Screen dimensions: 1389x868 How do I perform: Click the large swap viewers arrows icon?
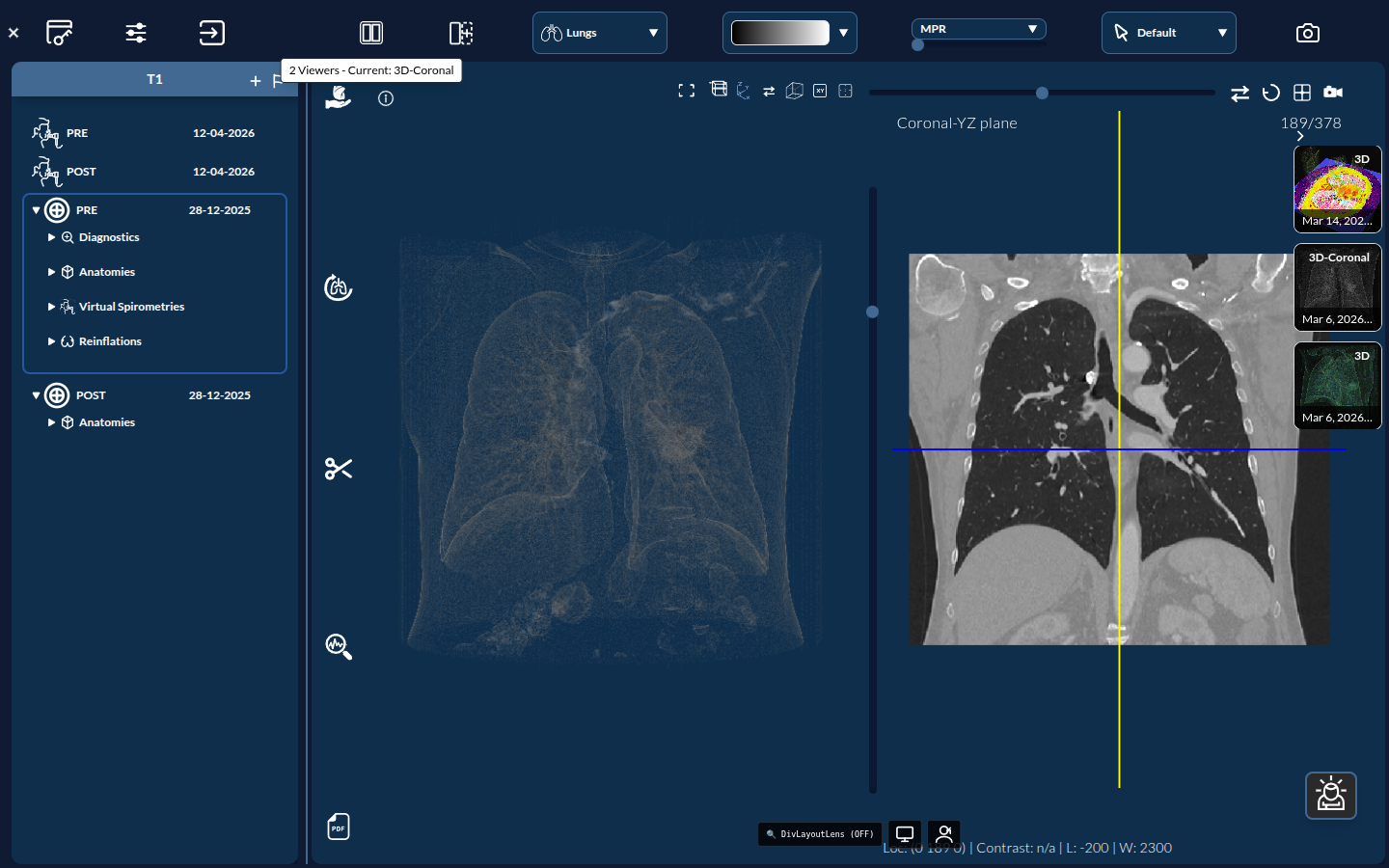[x=1240, y=93]
